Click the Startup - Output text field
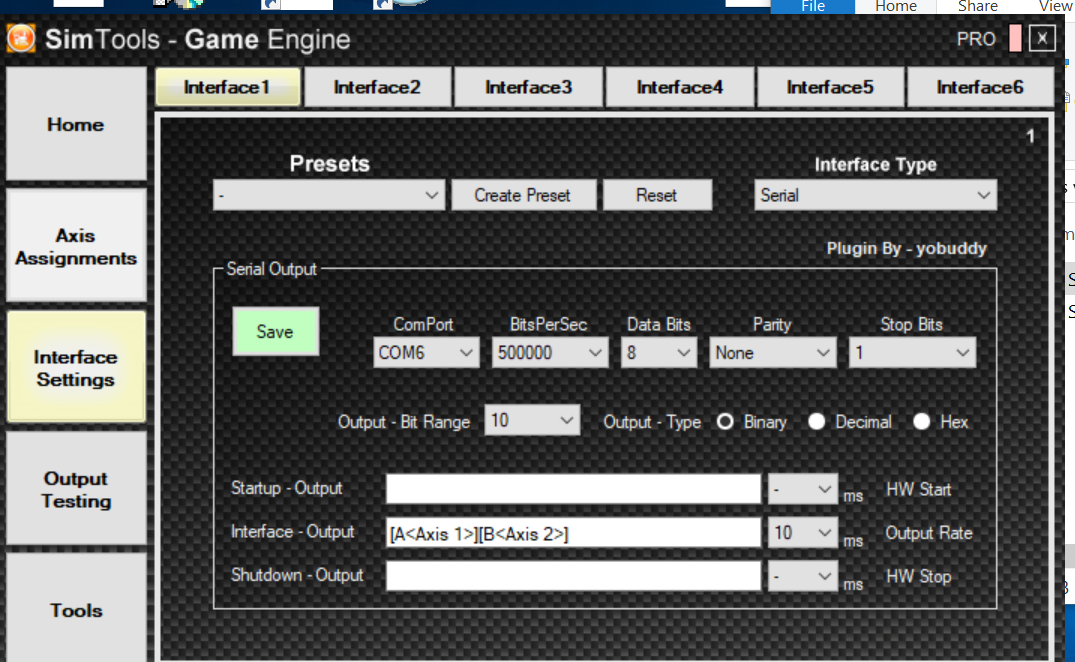1075x662 pixels. click(573, 489)
